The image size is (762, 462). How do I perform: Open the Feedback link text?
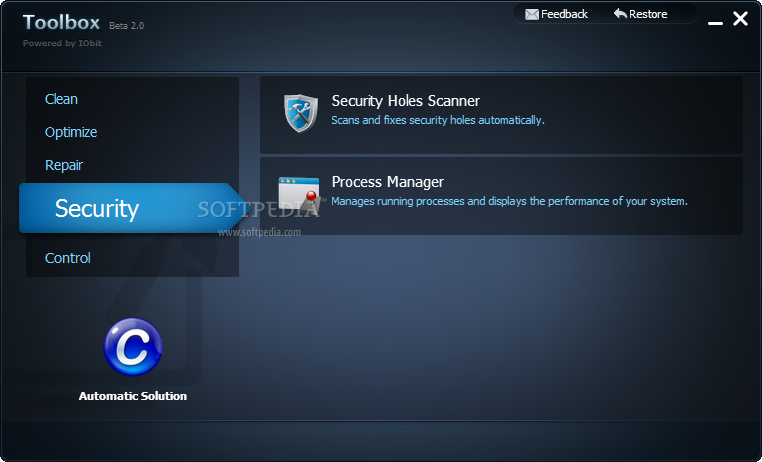(x=564, y=14)
